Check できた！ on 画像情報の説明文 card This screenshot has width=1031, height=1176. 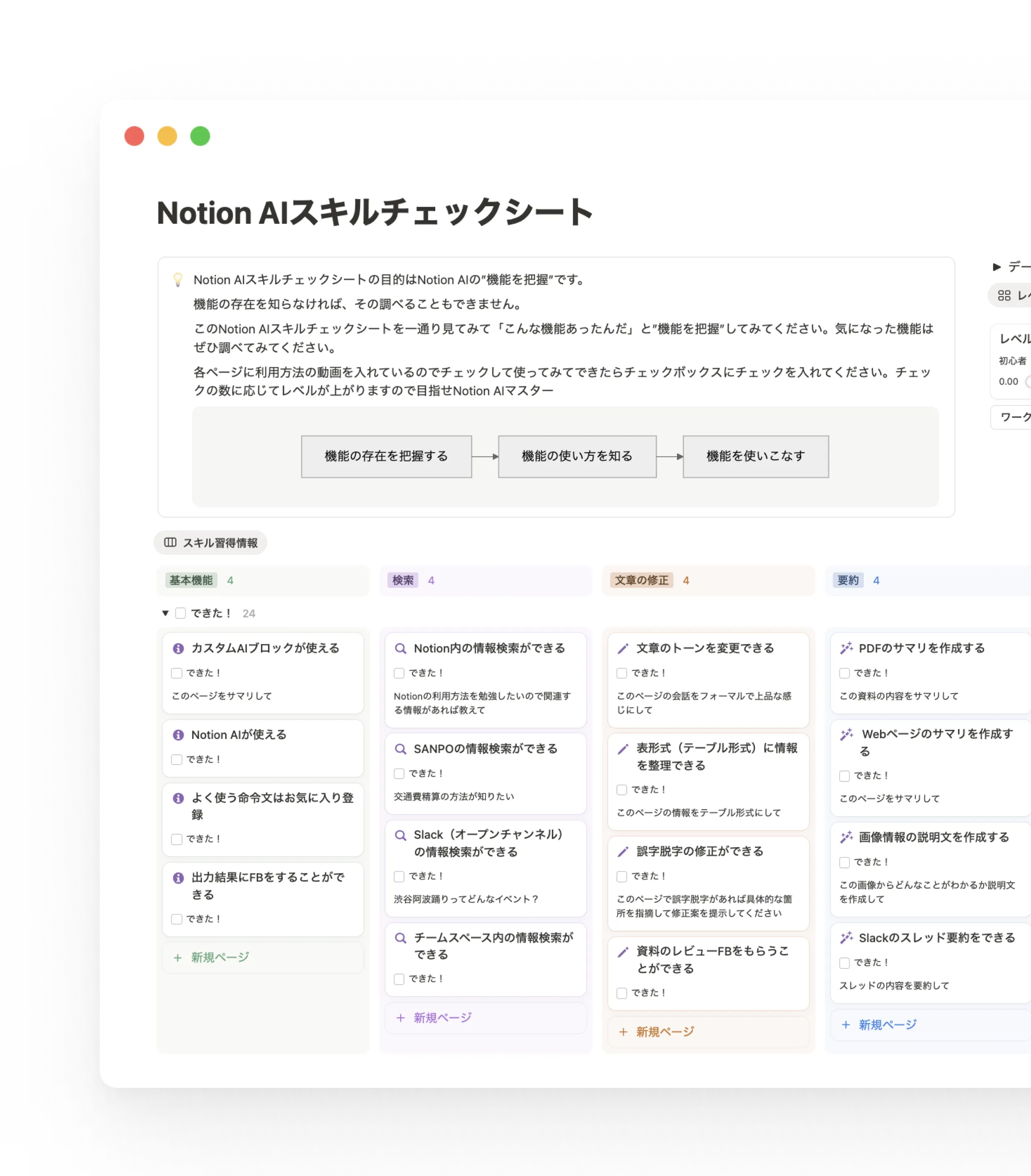pos(844,862)
